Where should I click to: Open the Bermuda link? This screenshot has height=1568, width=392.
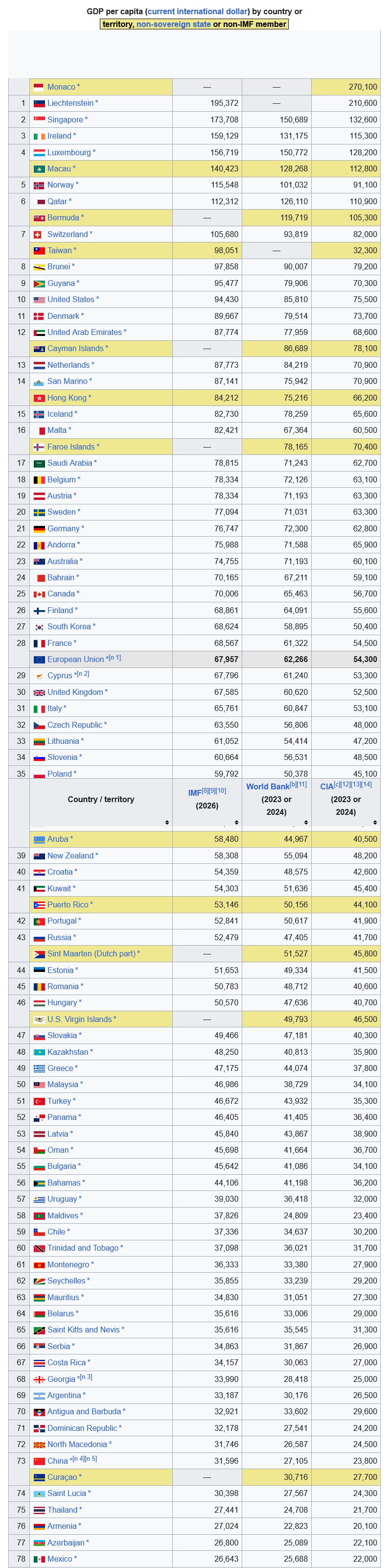click(x=63, y=218)
